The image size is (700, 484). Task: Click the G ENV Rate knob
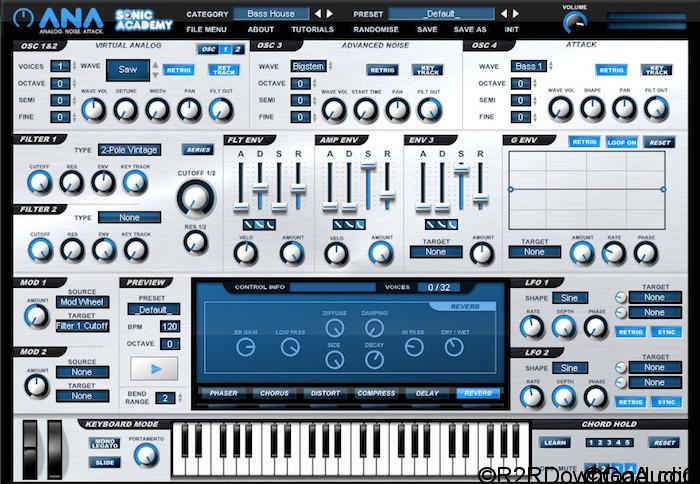(x=614, y=253)
